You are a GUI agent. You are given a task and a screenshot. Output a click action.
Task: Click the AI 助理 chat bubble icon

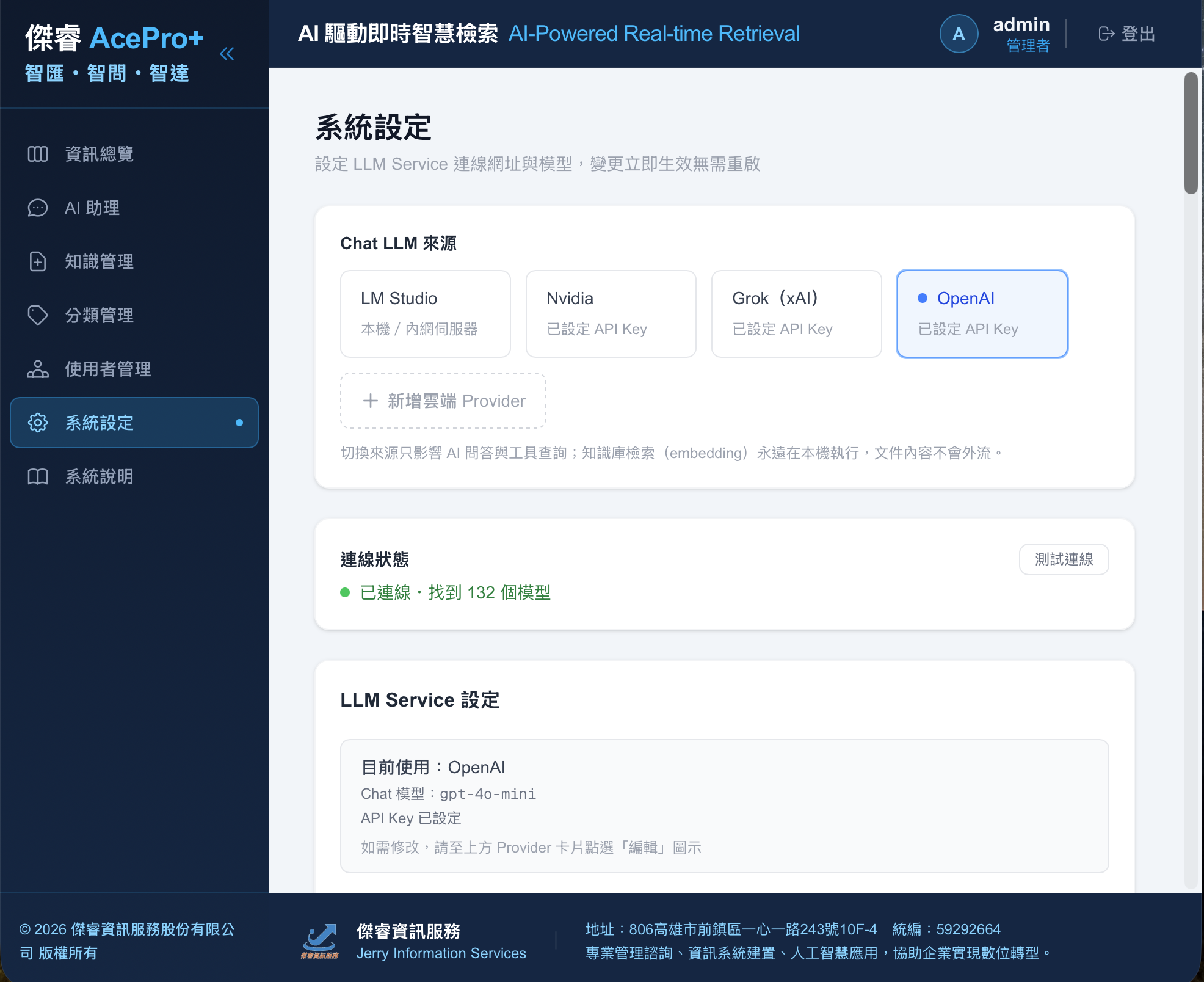point(38,208)
